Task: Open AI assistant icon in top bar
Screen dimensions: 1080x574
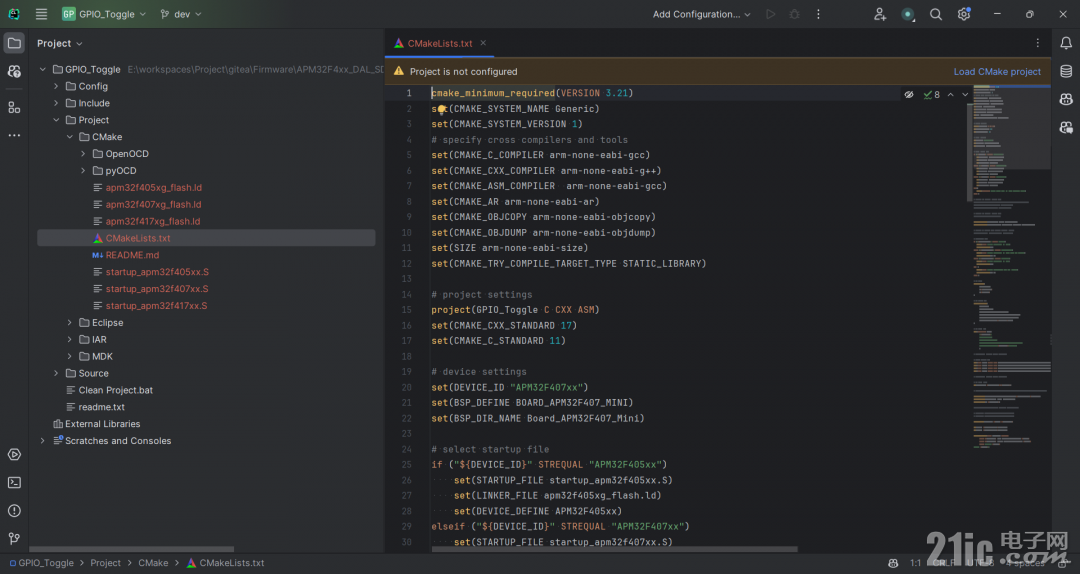Action: pos(908,14)
